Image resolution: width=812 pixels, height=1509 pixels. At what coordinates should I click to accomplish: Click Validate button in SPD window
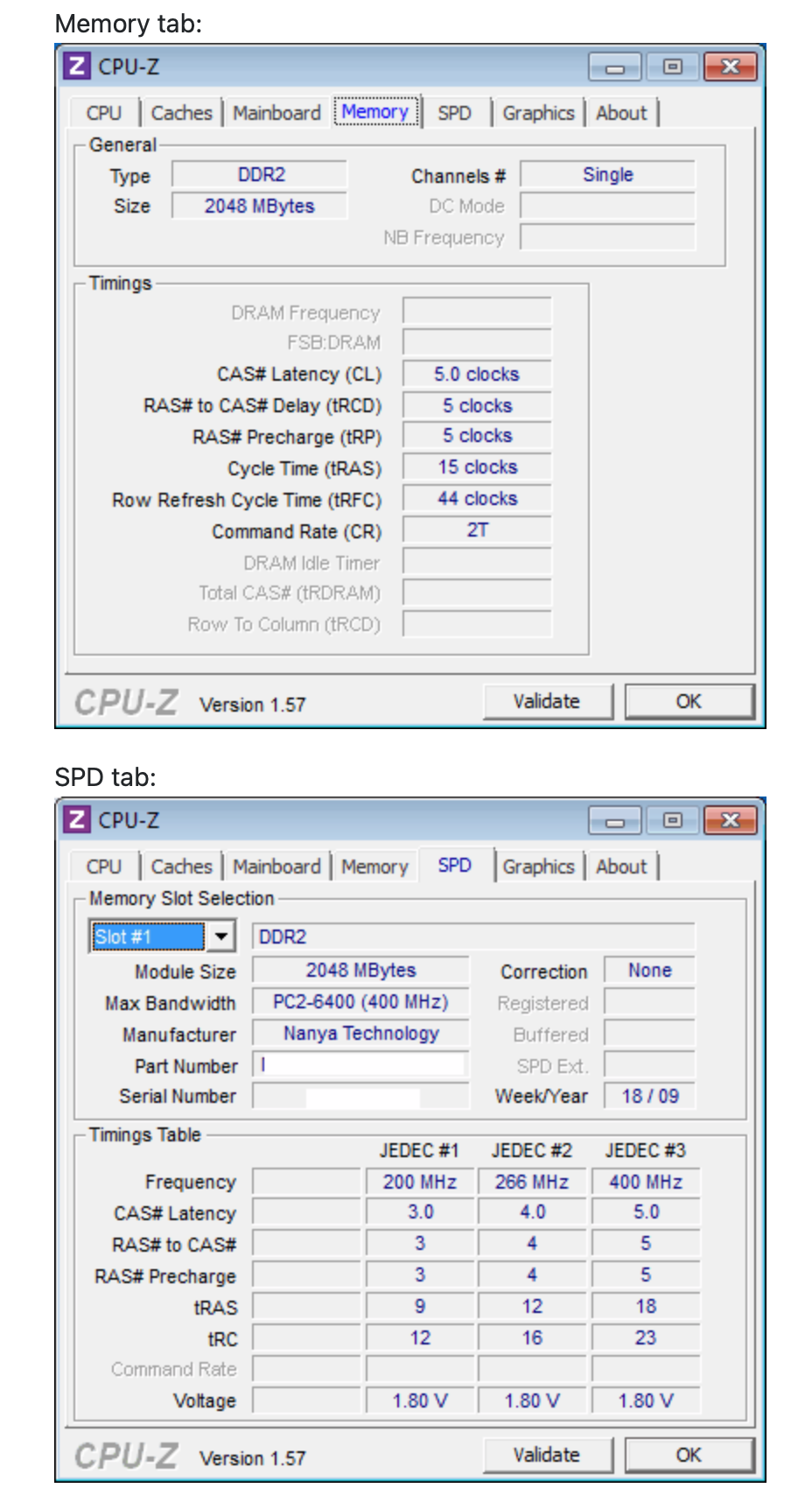pos(547,1455)
